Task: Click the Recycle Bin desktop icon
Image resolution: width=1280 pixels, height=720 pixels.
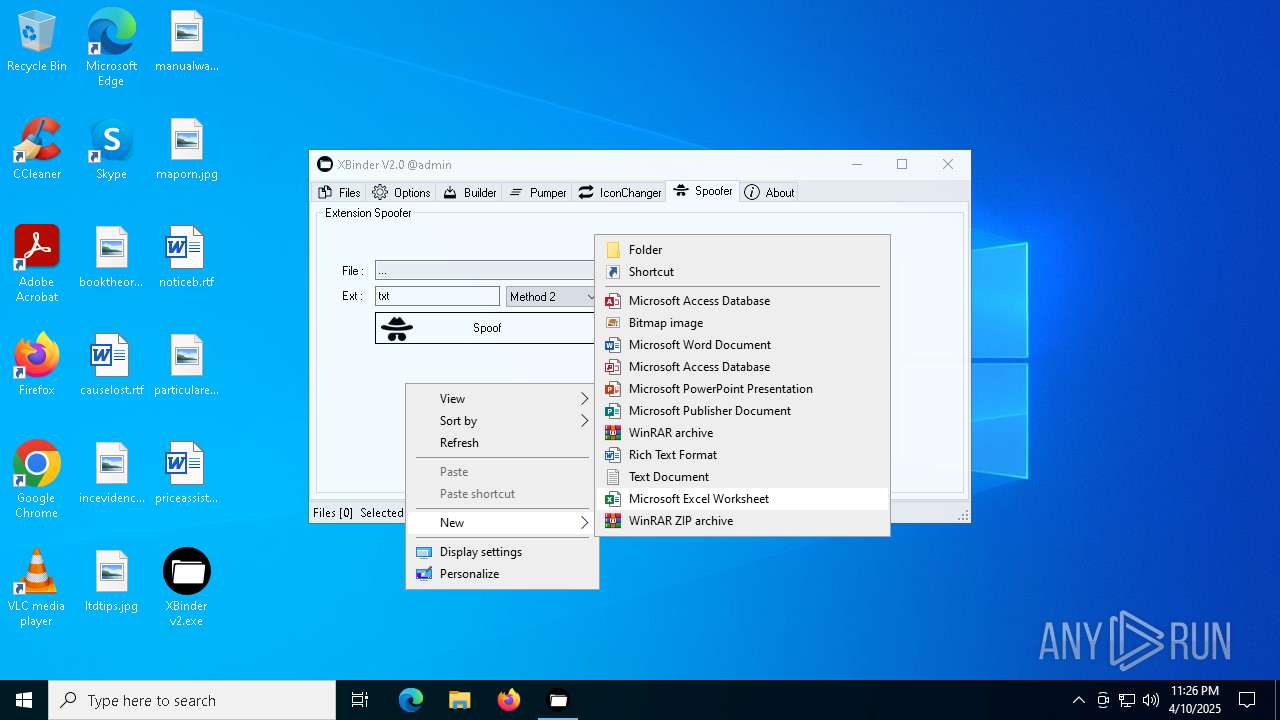Action: [x=37, y=42]
